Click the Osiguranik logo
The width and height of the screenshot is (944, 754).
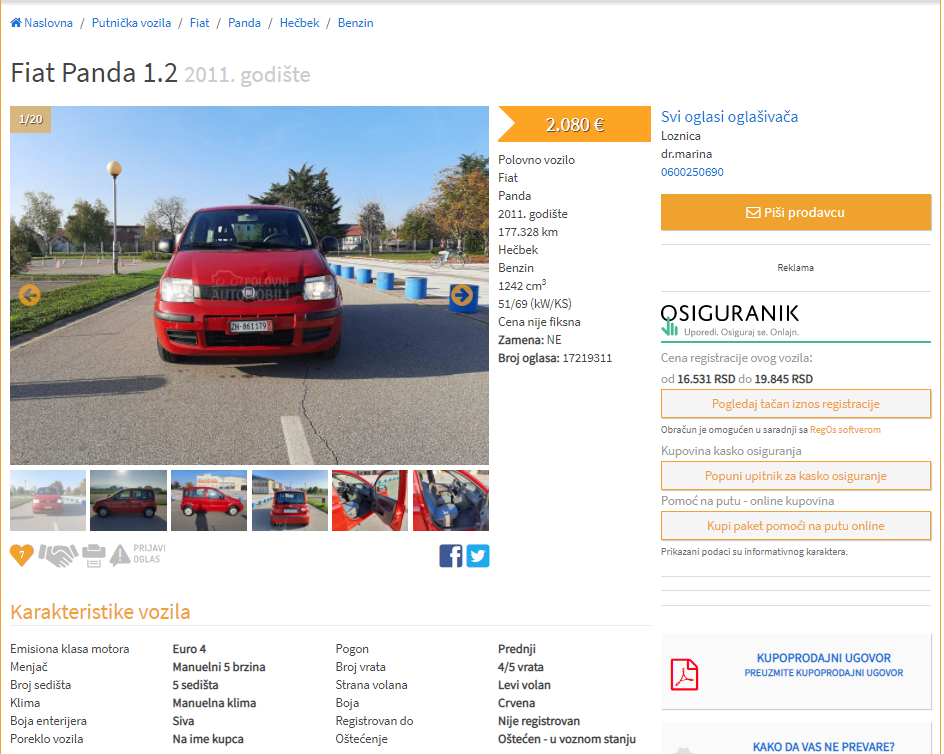[730, 320]
